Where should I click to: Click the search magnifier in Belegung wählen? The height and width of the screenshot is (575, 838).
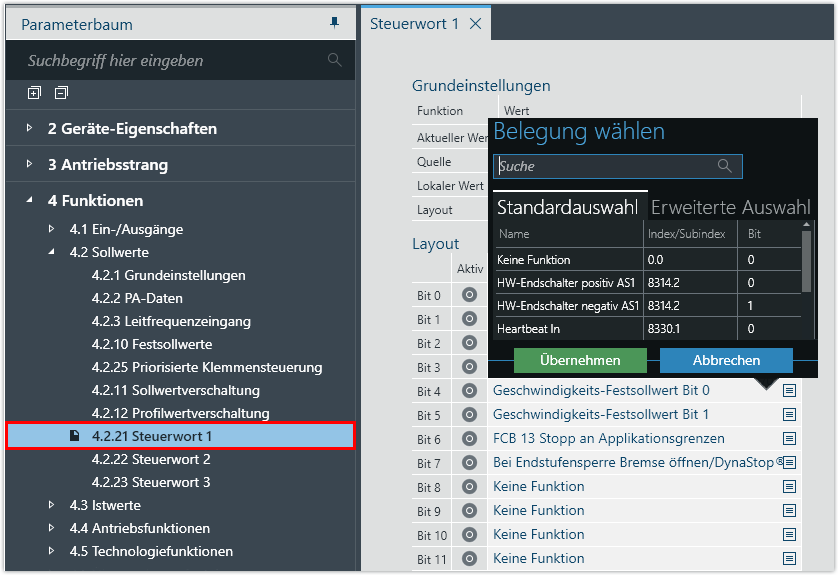724,166
